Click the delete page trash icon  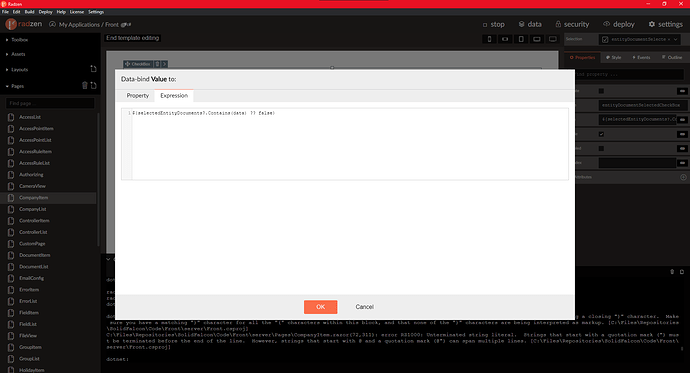pyautogui.click(x=85, y=85)
